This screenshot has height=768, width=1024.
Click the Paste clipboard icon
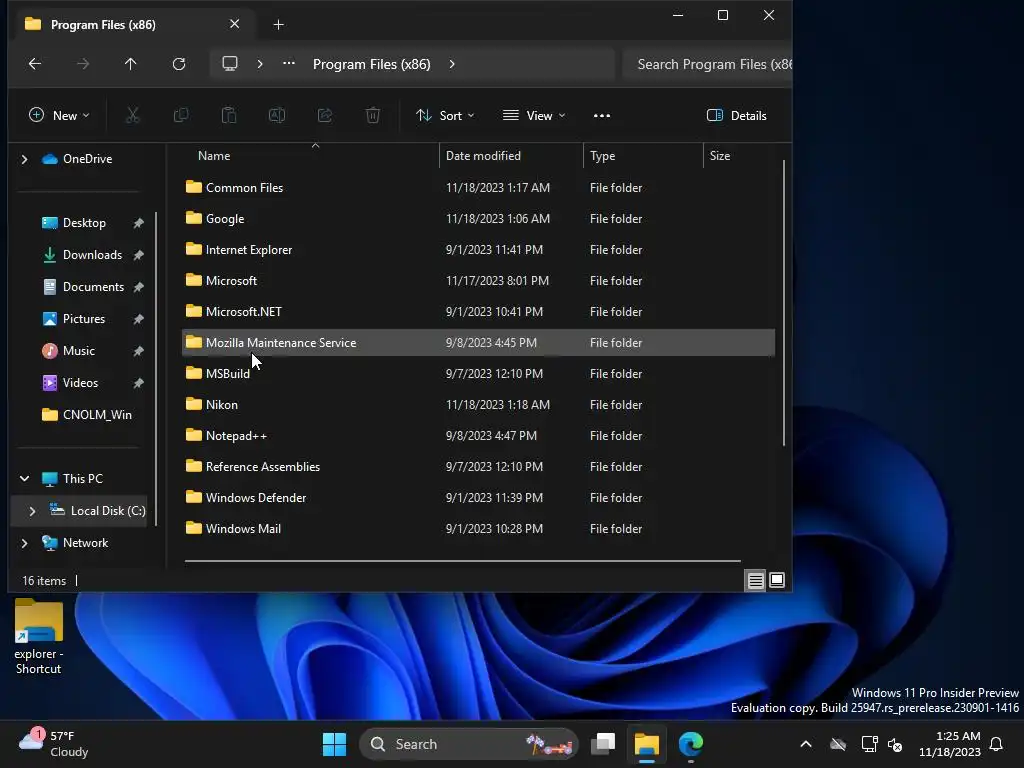coord(229,116)
